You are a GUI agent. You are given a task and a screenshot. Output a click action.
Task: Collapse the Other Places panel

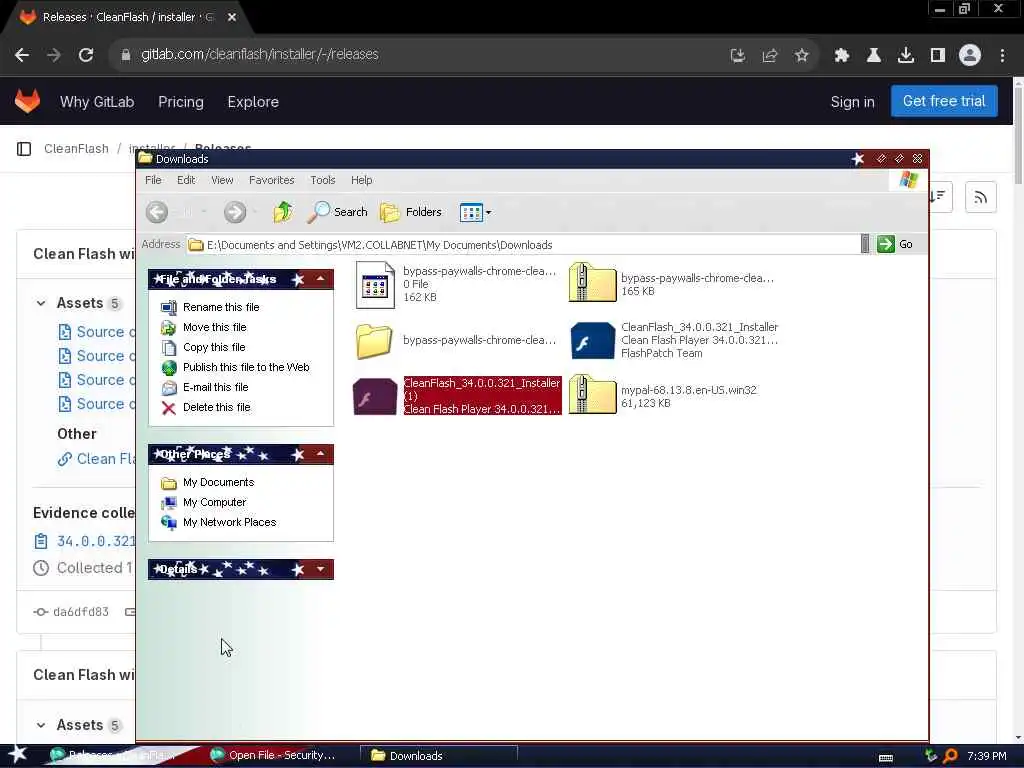321,454
